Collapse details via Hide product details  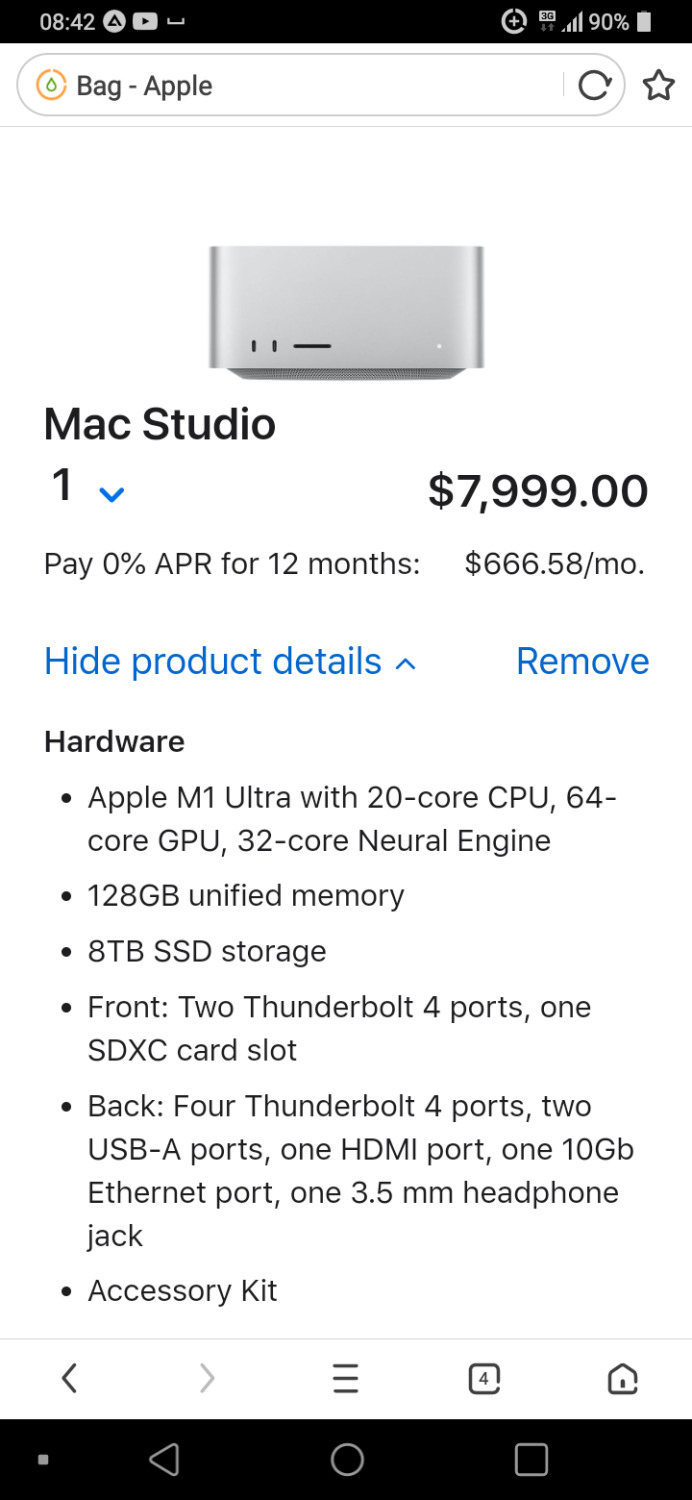[x=230, y=662]
